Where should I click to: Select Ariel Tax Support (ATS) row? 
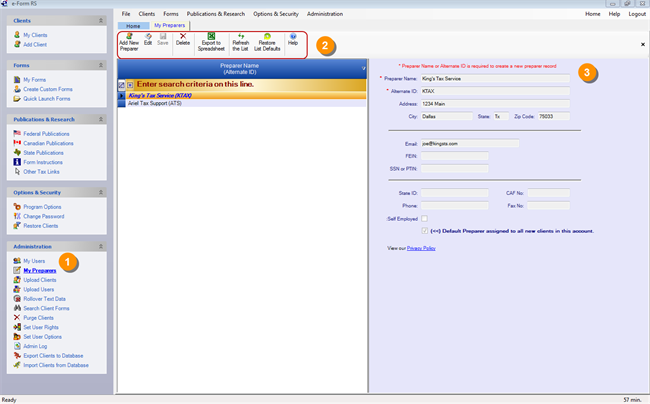pos(148,103)
